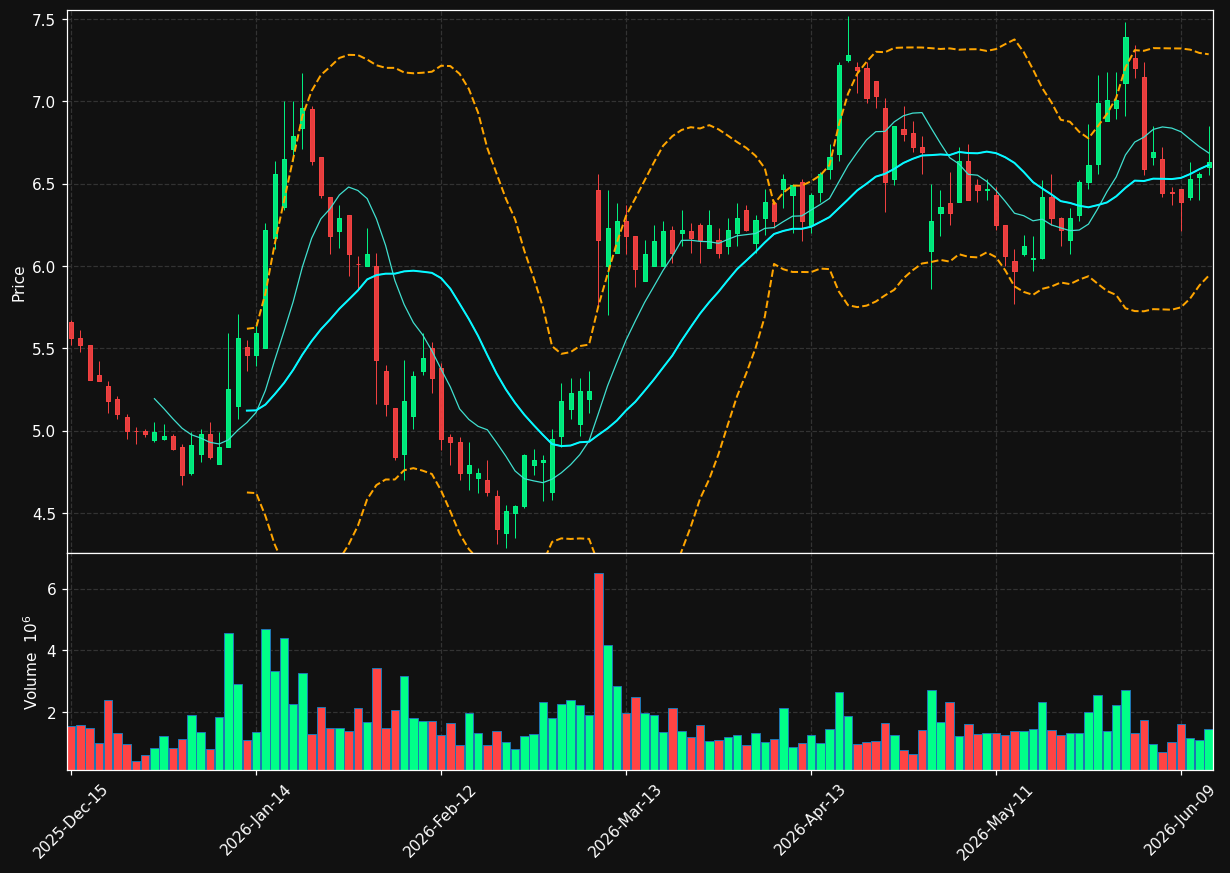Click the Price y-axis title
1230x873 pixels.
[19, 283]
